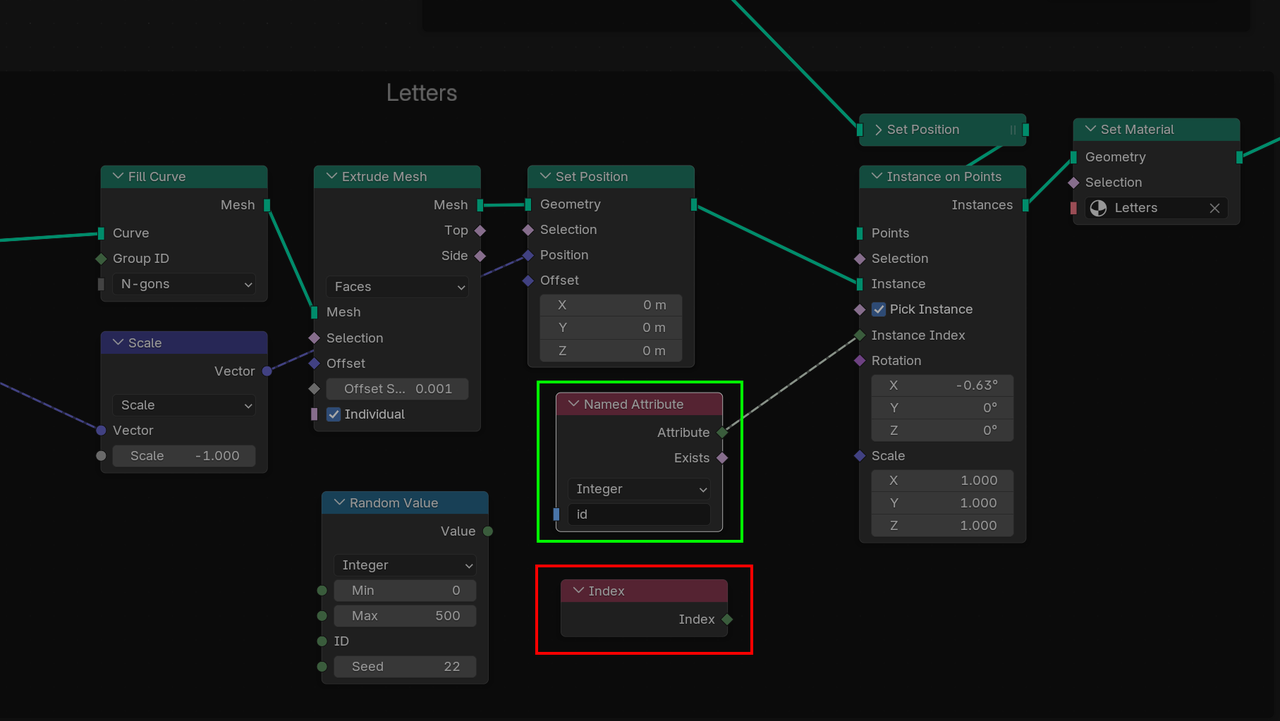Click the Extrude Mesh Selection input socket
1280x721 pixels.
[314, 338]
